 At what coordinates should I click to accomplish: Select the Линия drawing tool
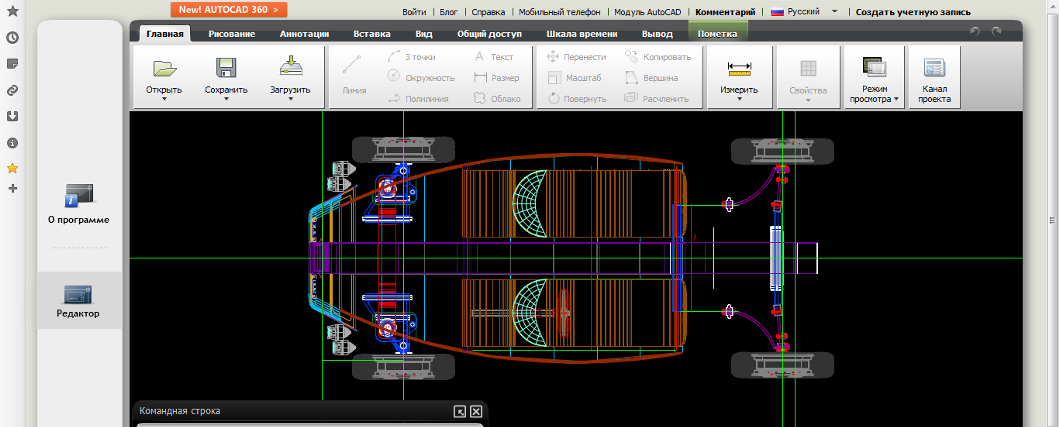coord(353,75)
